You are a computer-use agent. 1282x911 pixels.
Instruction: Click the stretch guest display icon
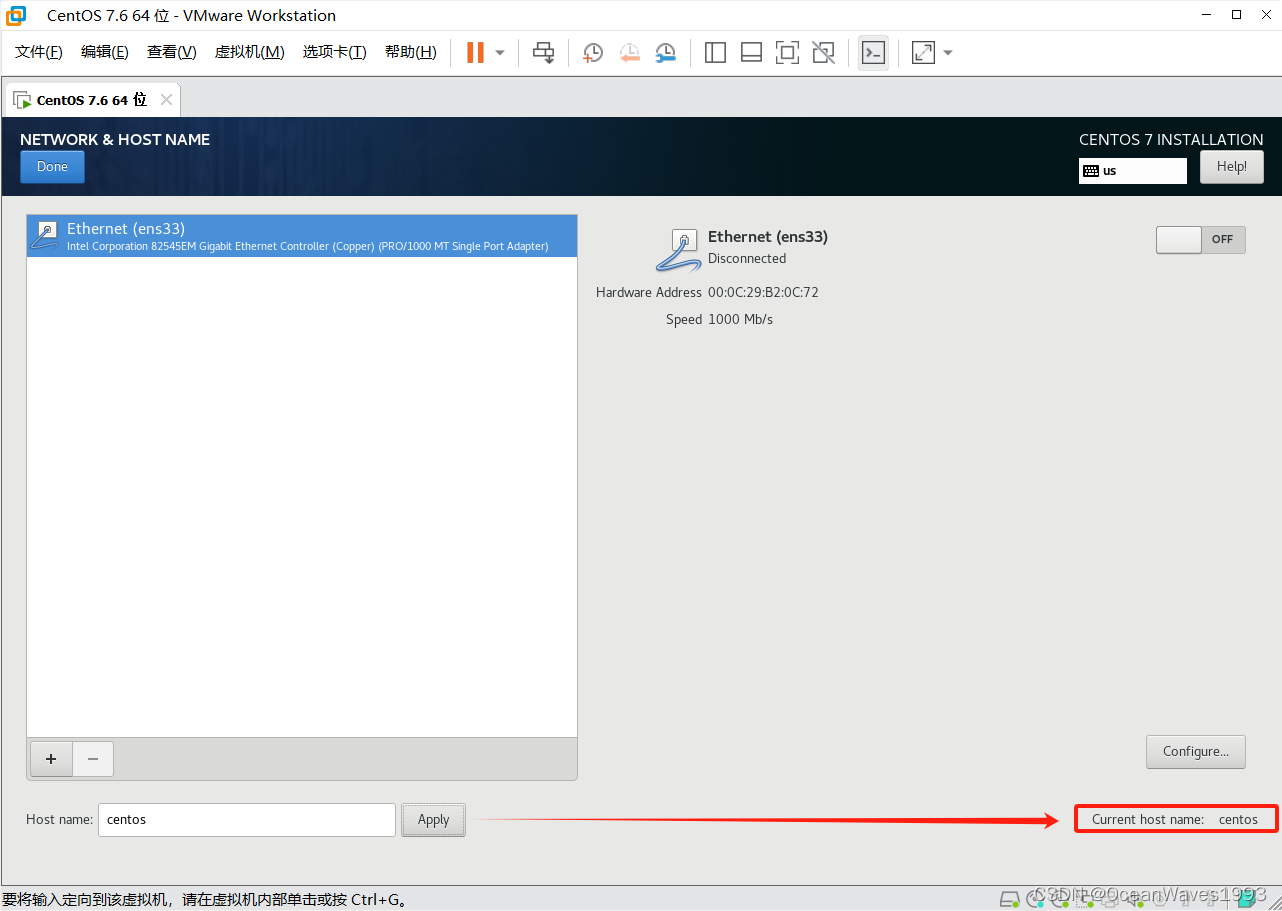tap(923, 53)
